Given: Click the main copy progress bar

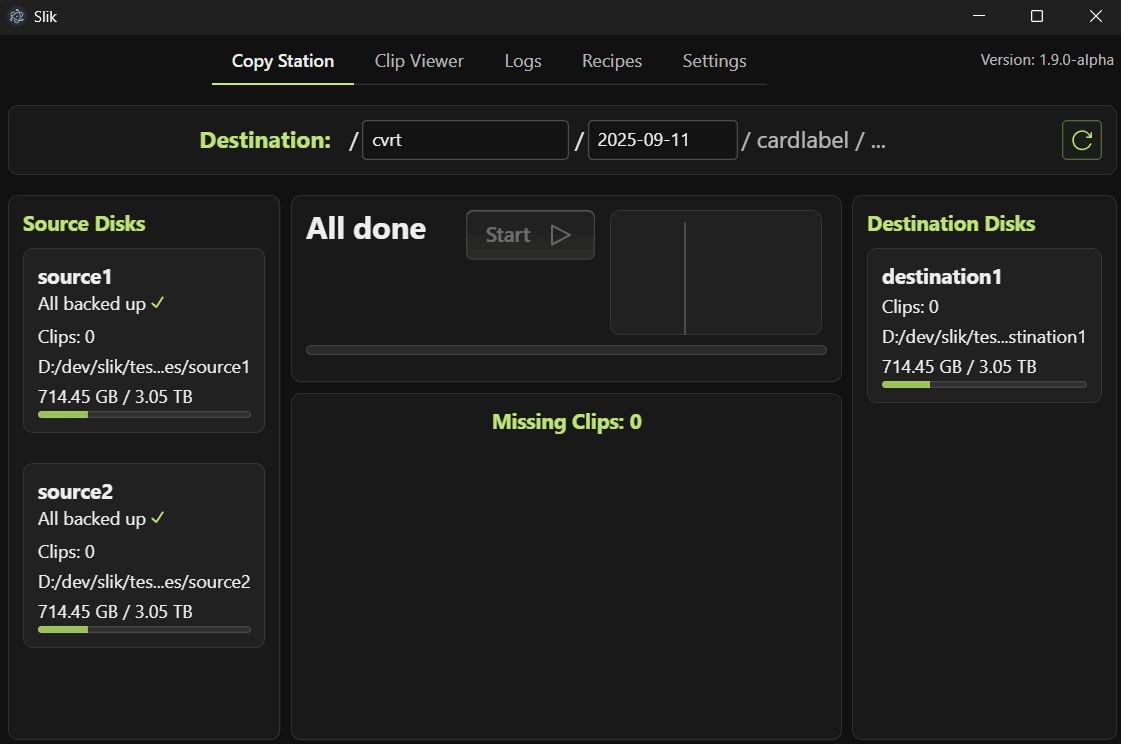Looking at the screenshot, I should coord(566,350).
